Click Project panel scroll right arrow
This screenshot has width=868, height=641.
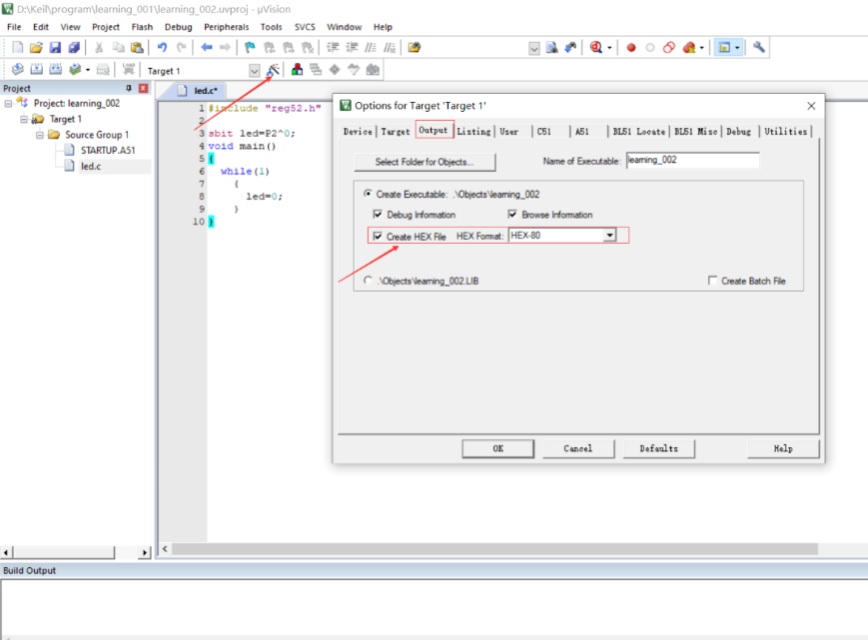[x=144, y=552]
